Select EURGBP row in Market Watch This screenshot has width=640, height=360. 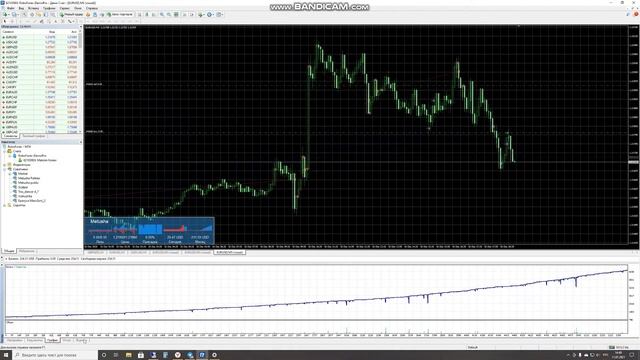pos(40,107)
